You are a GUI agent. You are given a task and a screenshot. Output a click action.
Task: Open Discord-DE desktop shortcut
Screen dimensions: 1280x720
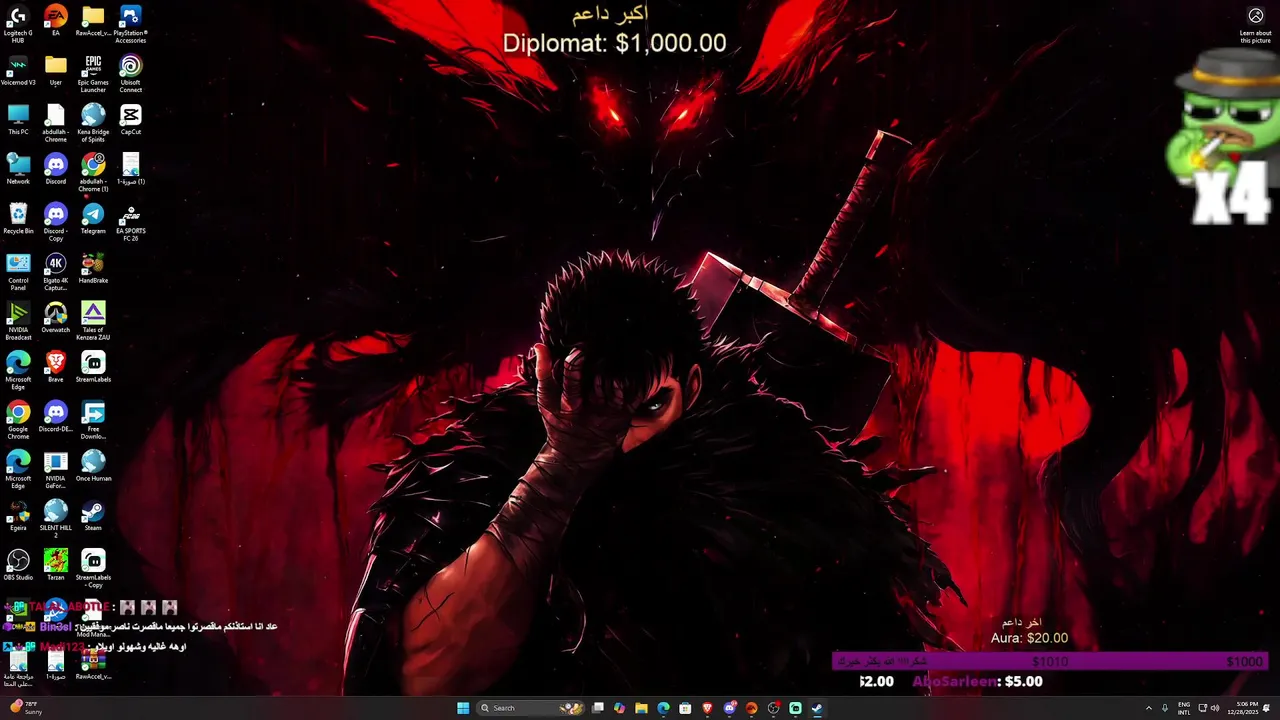tap(56, 417)
